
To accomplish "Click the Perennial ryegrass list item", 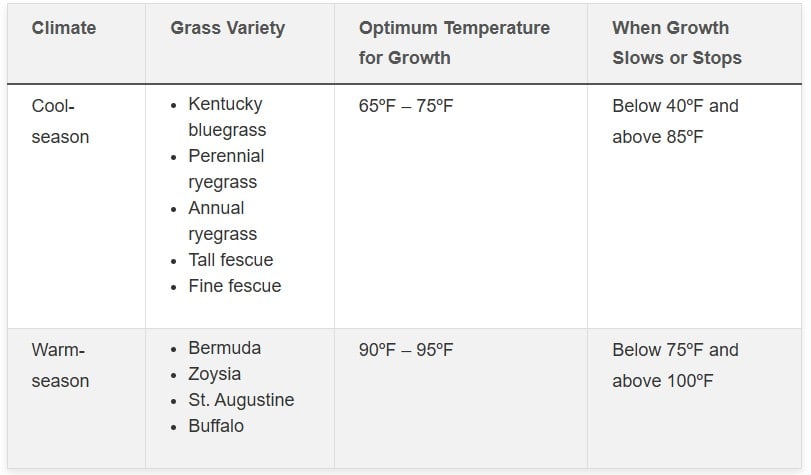I will click(x=226, y=169).
